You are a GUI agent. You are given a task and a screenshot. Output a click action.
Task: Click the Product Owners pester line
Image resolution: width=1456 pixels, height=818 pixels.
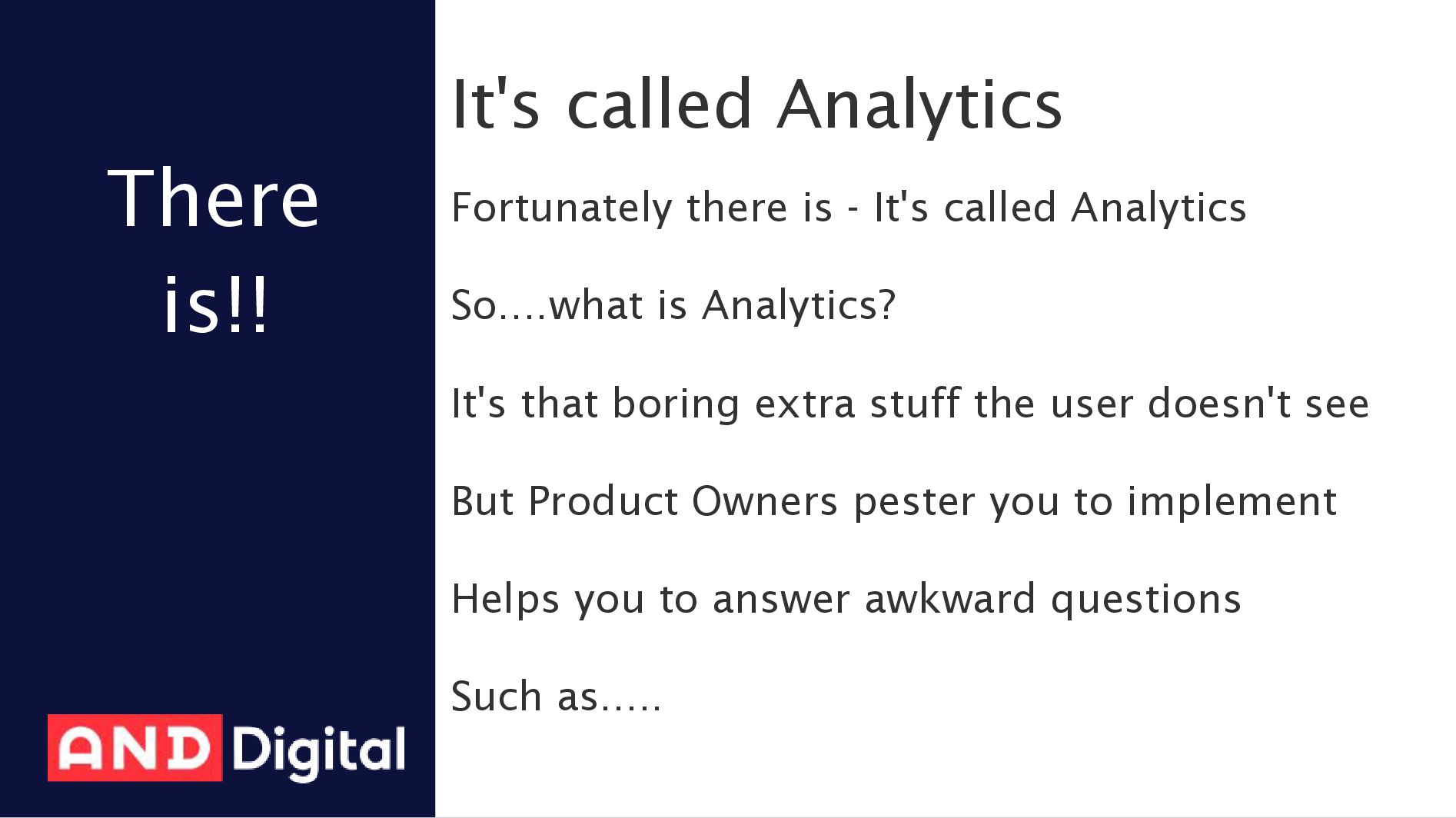pos(894,502)
